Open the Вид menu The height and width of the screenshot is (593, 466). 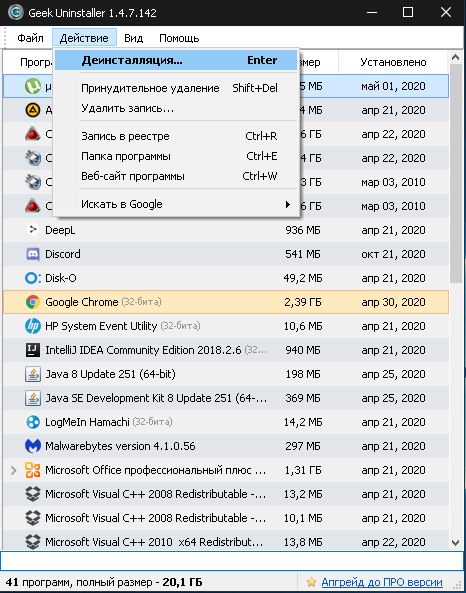coord(134,38)
